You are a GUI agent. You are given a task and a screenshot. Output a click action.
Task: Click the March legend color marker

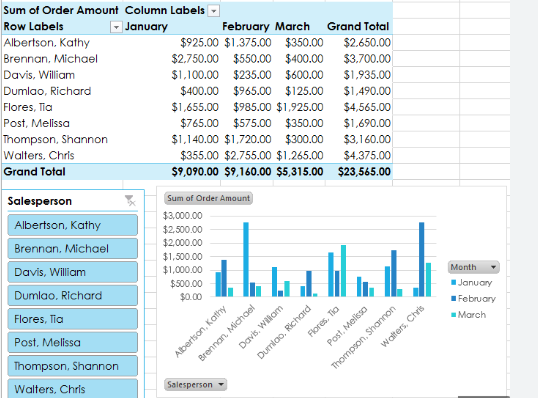pyautogui.click(x=454, y=315)
